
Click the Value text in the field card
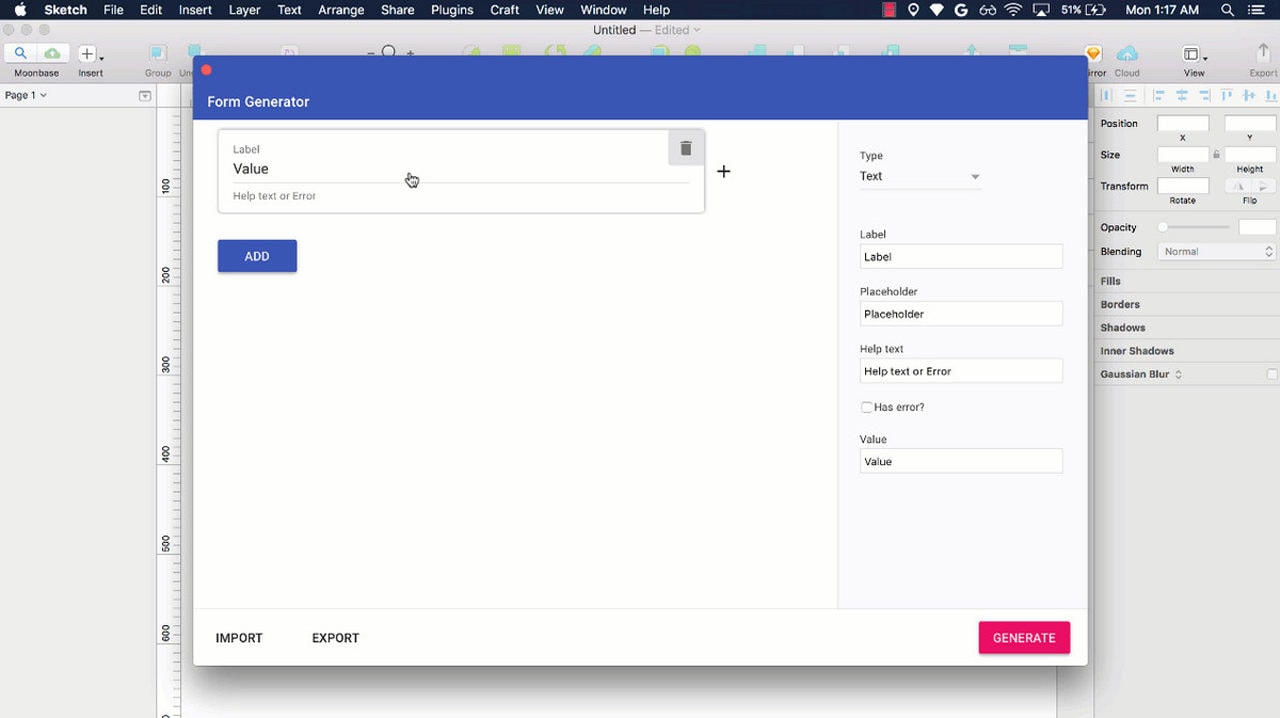click(x=251, y=169)
